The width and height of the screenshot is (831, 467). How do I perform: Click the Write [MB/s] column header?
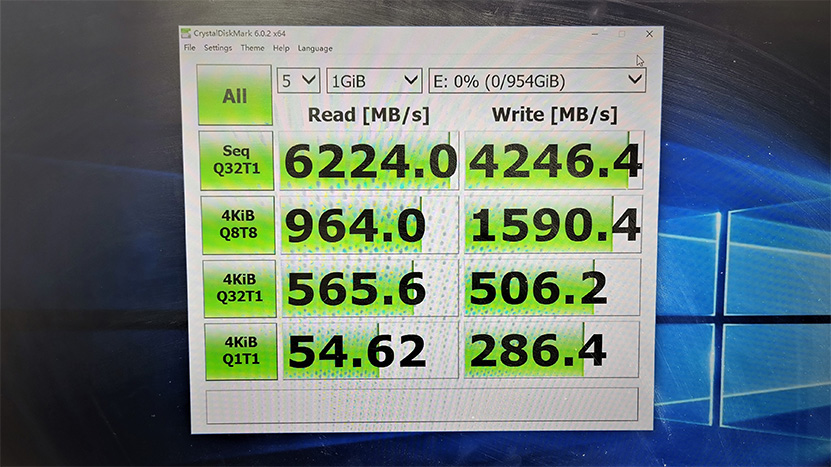(554, 114)
